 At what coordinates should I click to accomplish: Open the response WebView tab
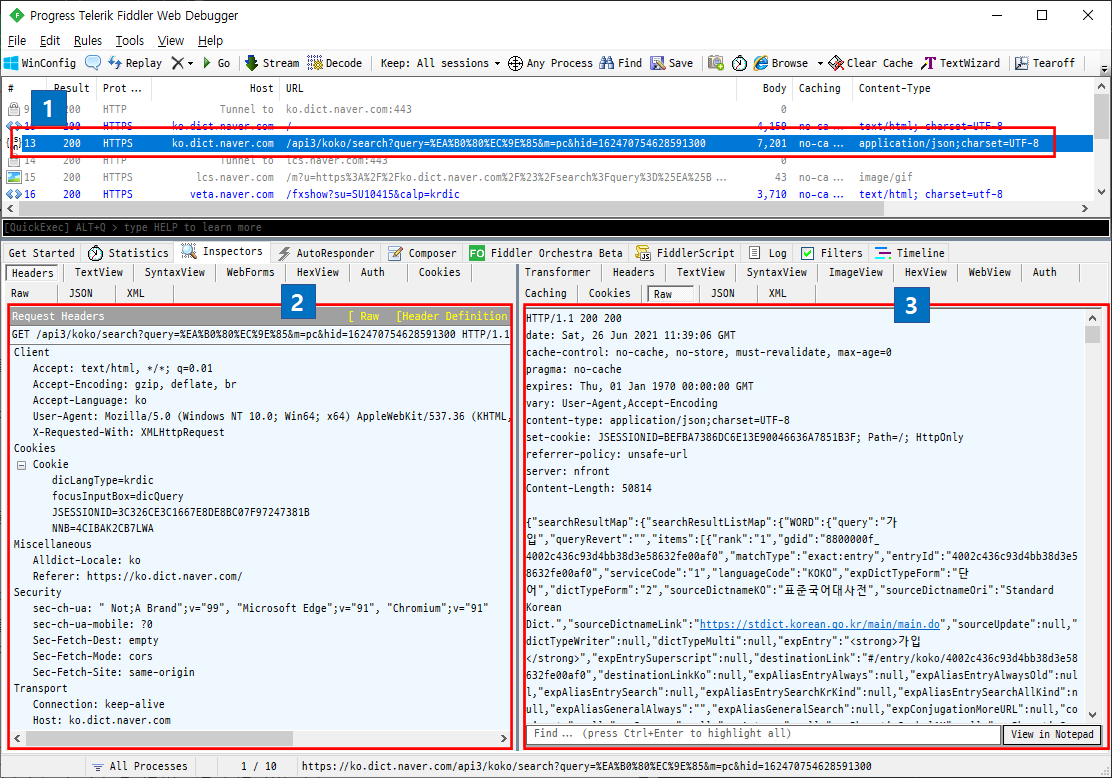point(989,272)
